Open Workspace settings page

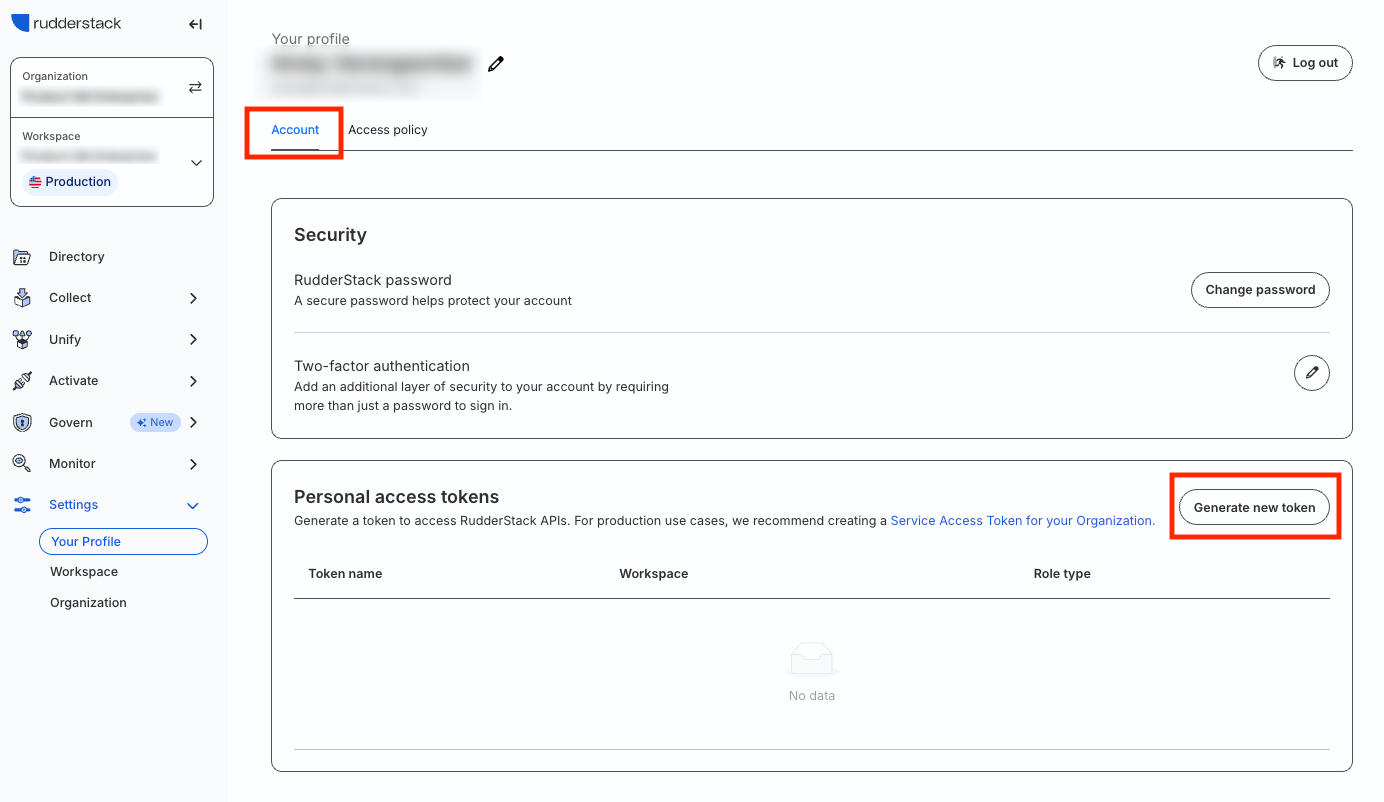point(84,572)
